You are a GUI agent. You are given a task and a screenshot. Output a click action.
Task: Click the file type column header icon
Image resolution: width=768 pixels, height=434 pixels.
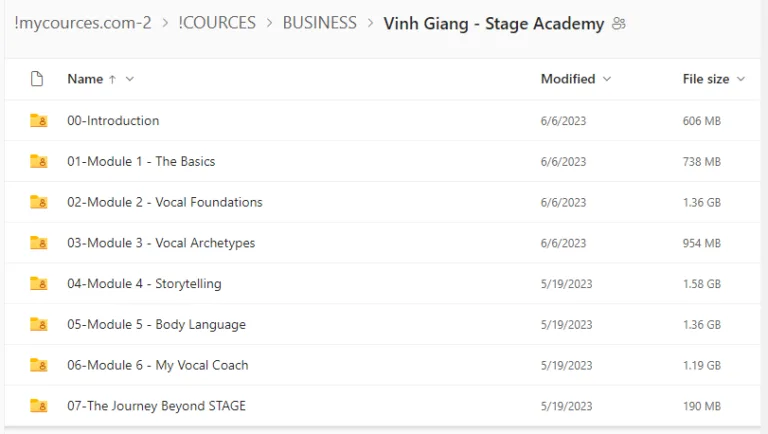point(38,79)
